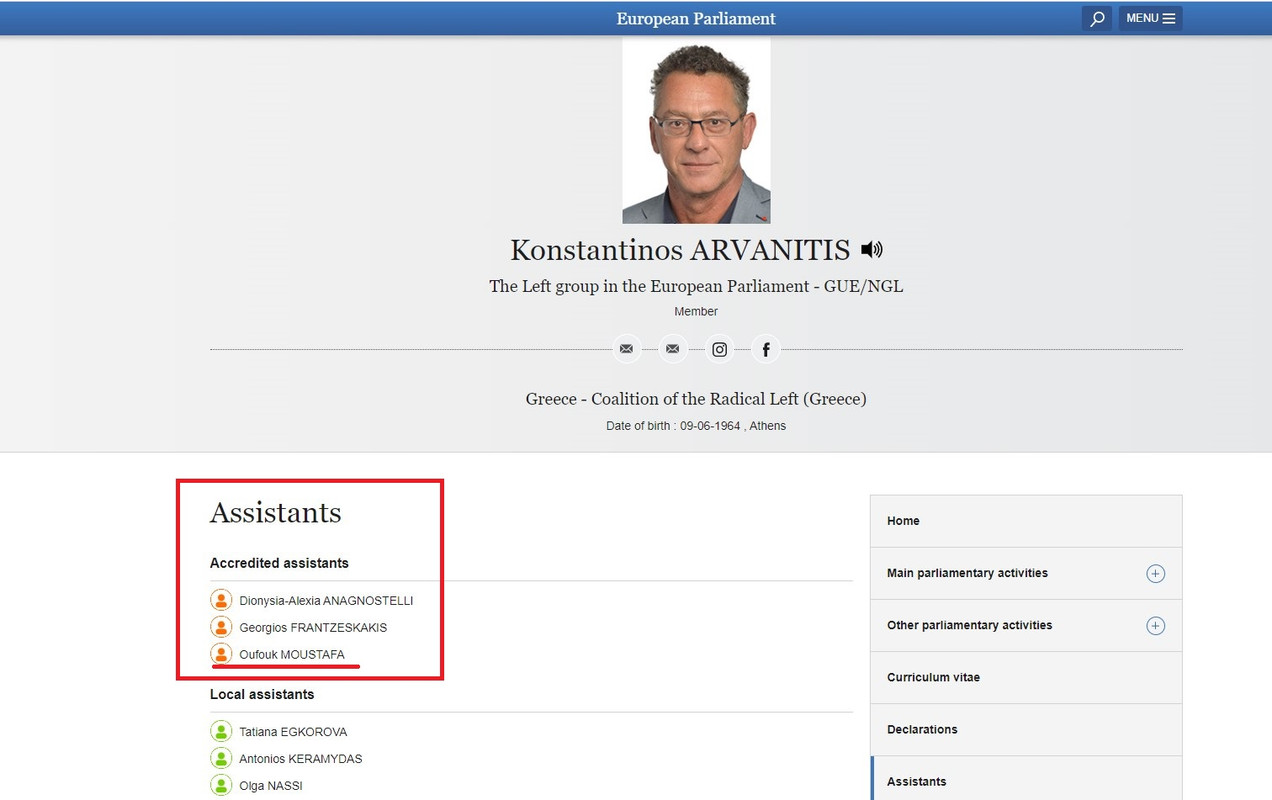Select the name Georgios FRANTZESKAKIS
The height and width of the screenshot is (800, 1272).
pos(313,628)
